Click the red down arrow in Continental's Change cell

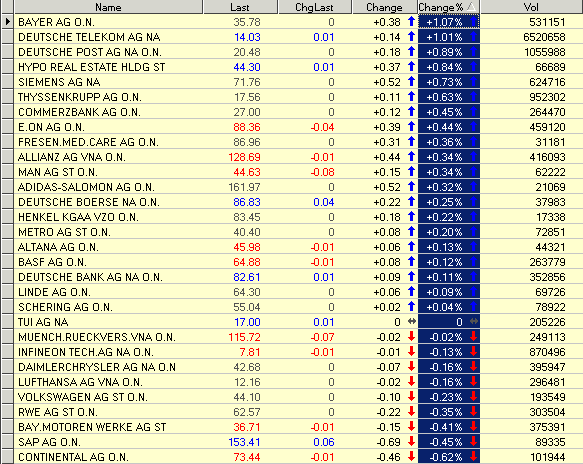tap(411, 456)
